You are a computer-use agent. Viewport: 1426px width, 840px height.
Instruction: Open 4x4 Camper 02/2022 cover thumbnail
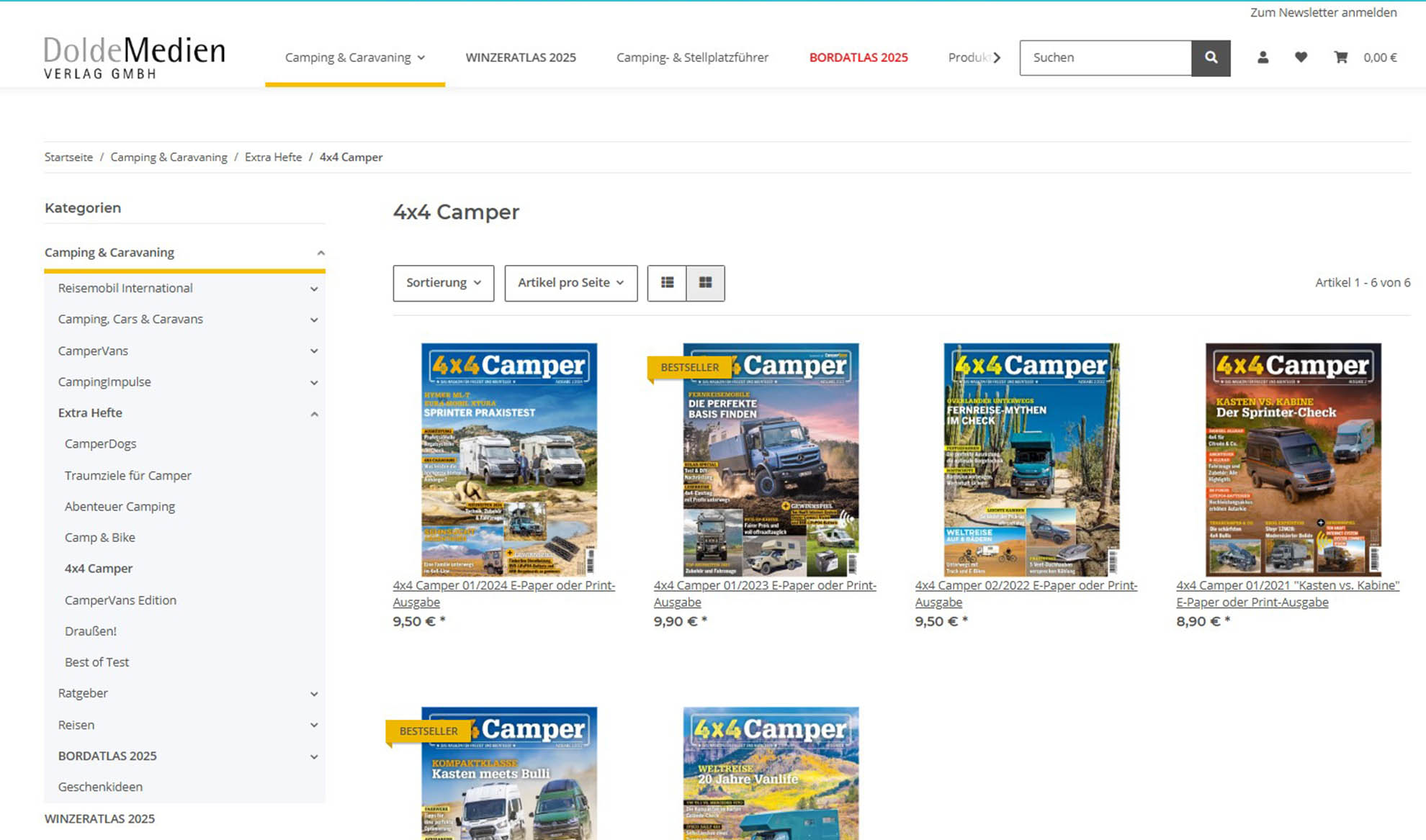(1031, 459)
